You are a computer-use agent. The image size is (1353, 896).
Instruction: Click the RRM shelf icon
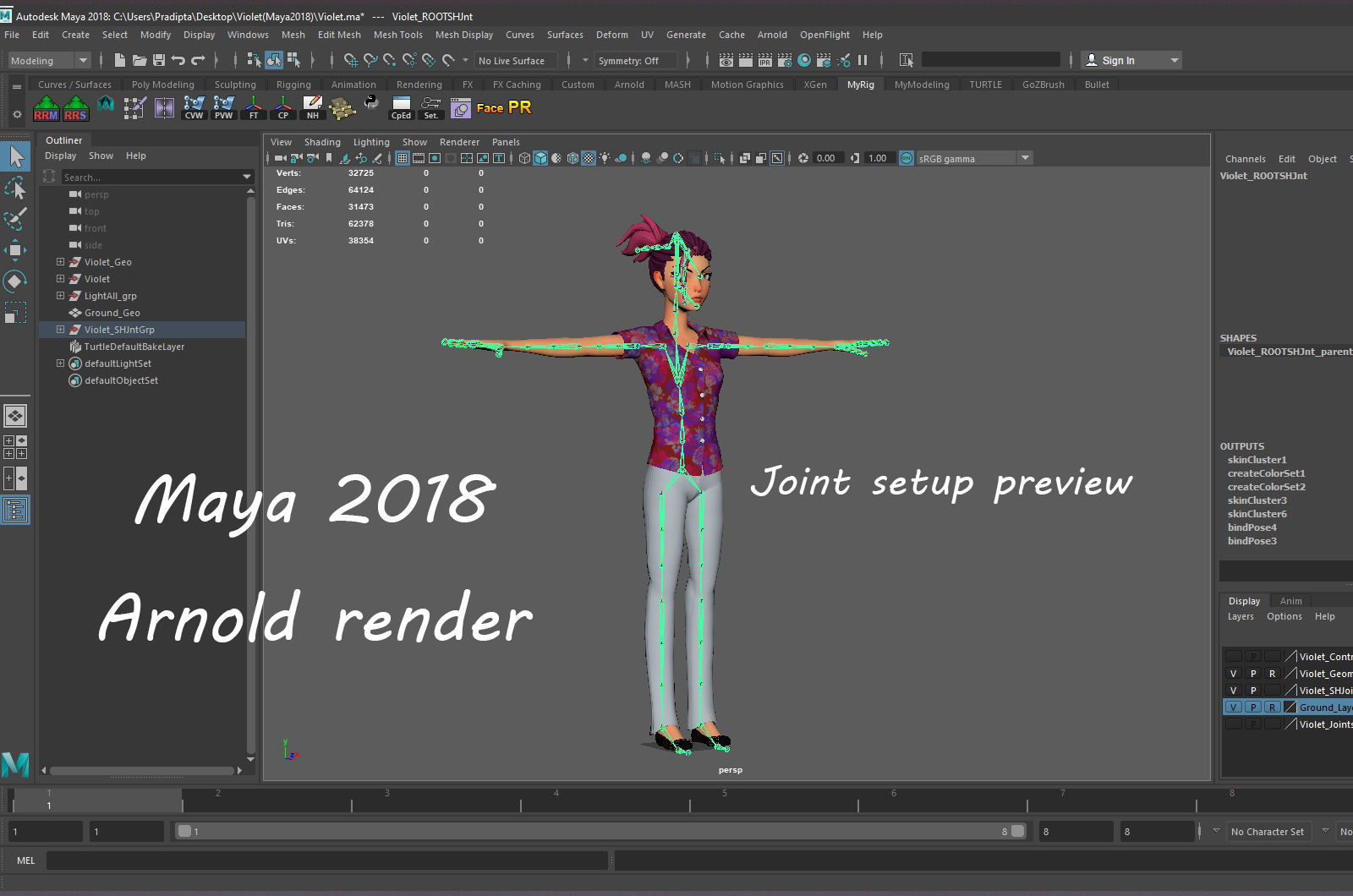[46, 108]
